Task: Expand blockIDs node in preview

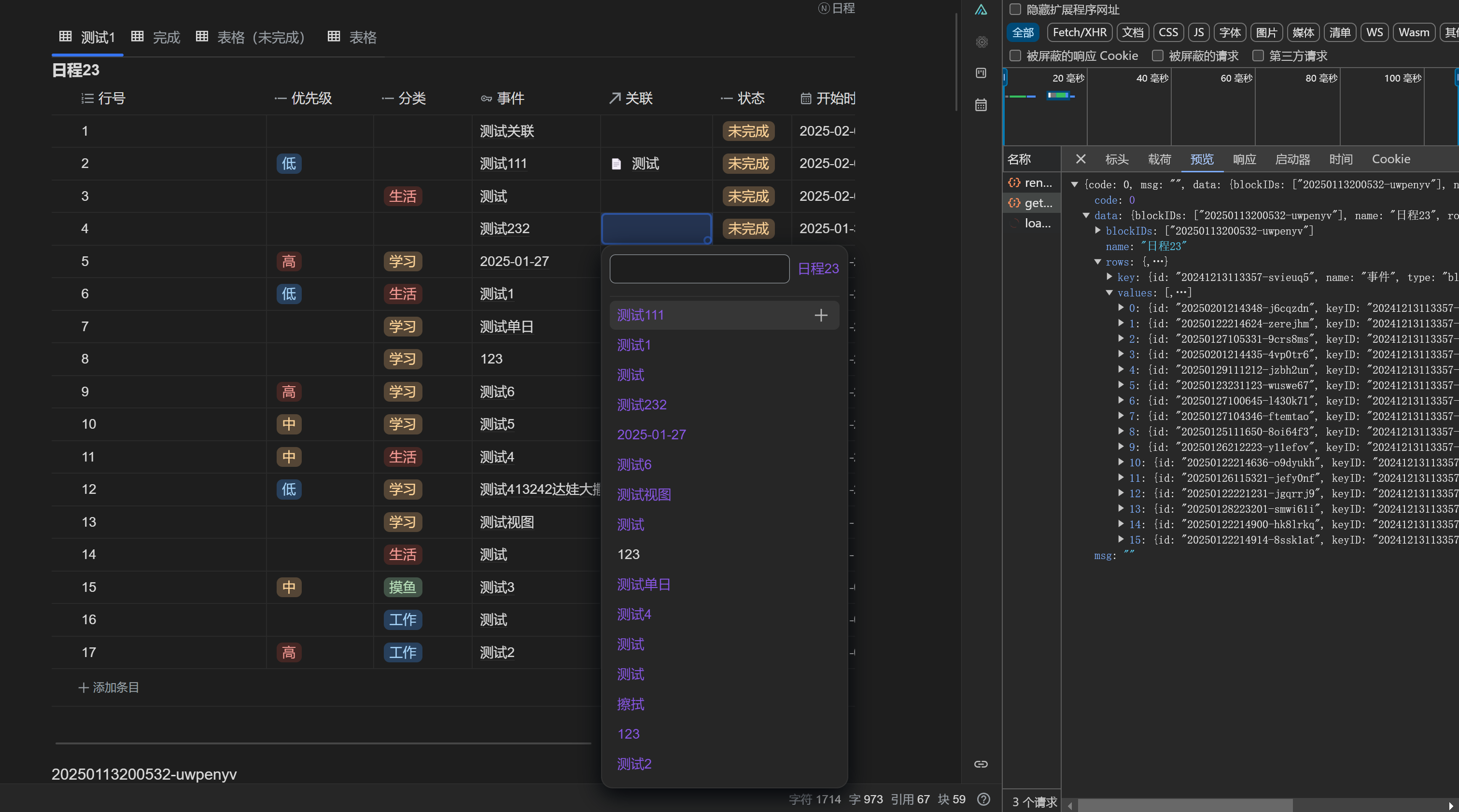Action: pyautogui.click(x=1098, y=230)
